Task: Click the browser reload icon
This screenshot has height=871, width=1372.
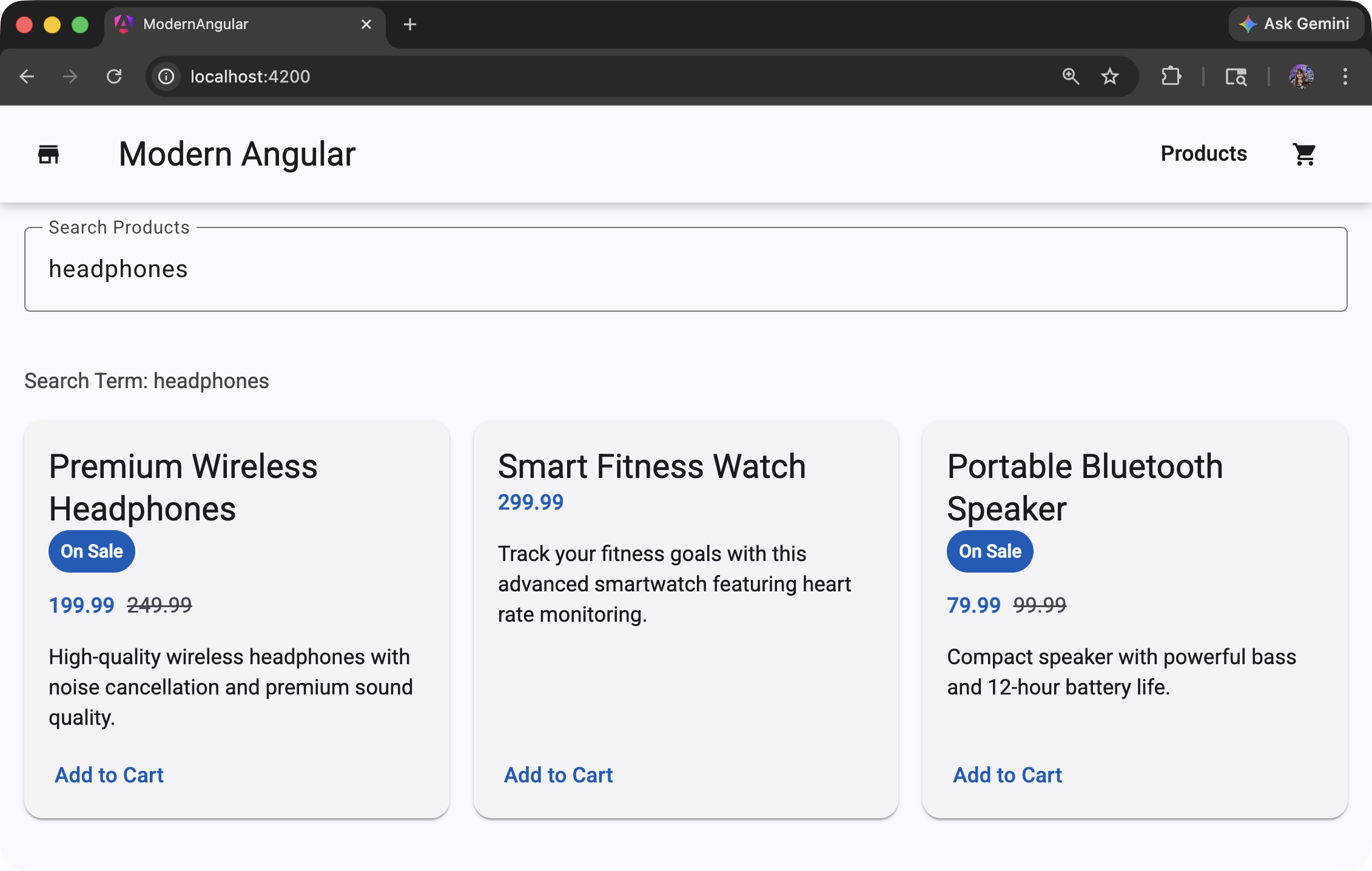Action: 114,76
